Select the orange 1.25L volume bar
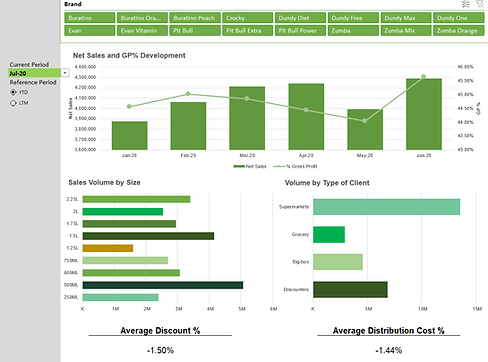 pyautogui.click(x=108, y=248)
